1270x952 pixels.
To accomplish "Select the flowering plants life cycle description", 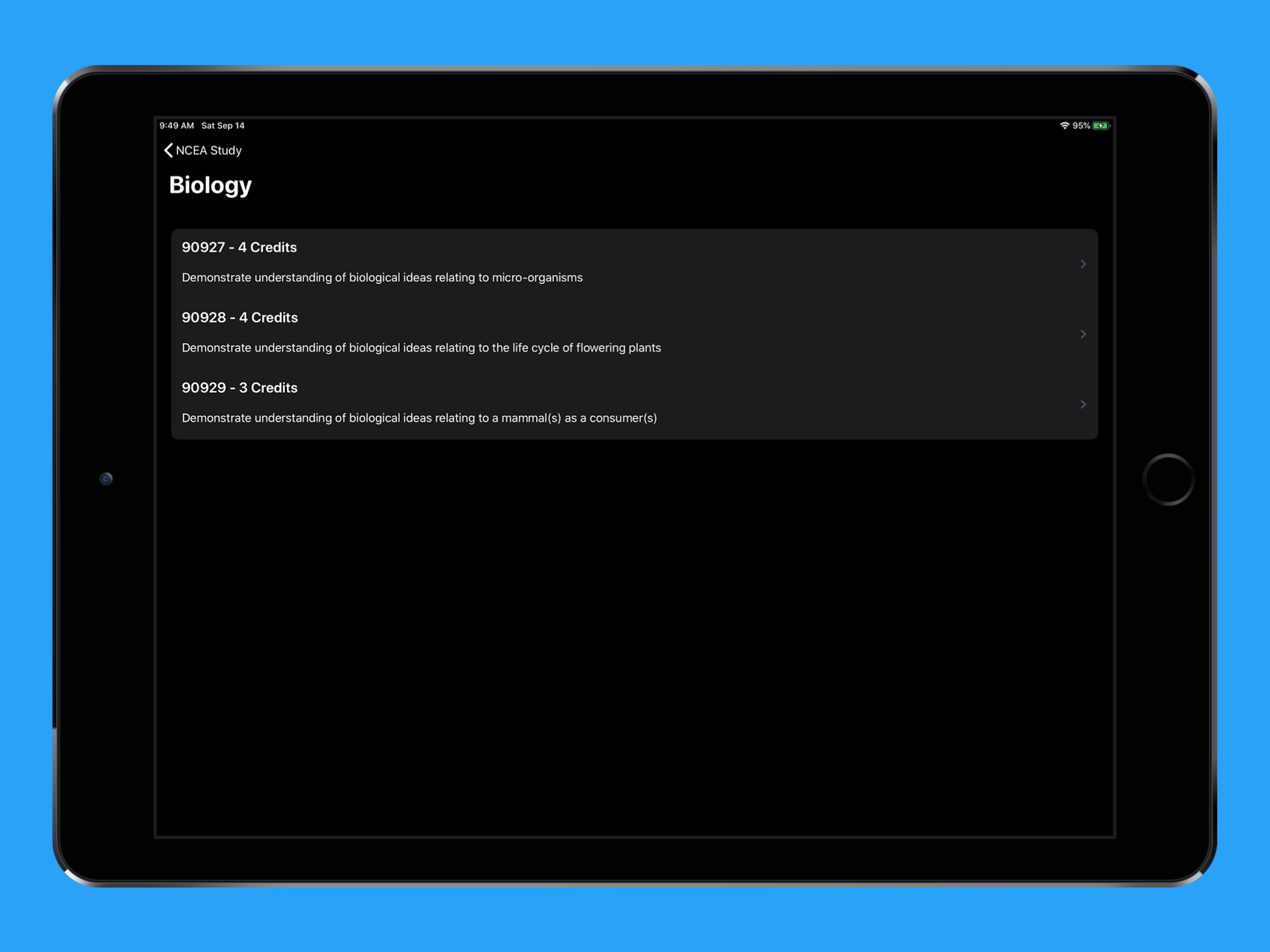I will pos(421,348).
